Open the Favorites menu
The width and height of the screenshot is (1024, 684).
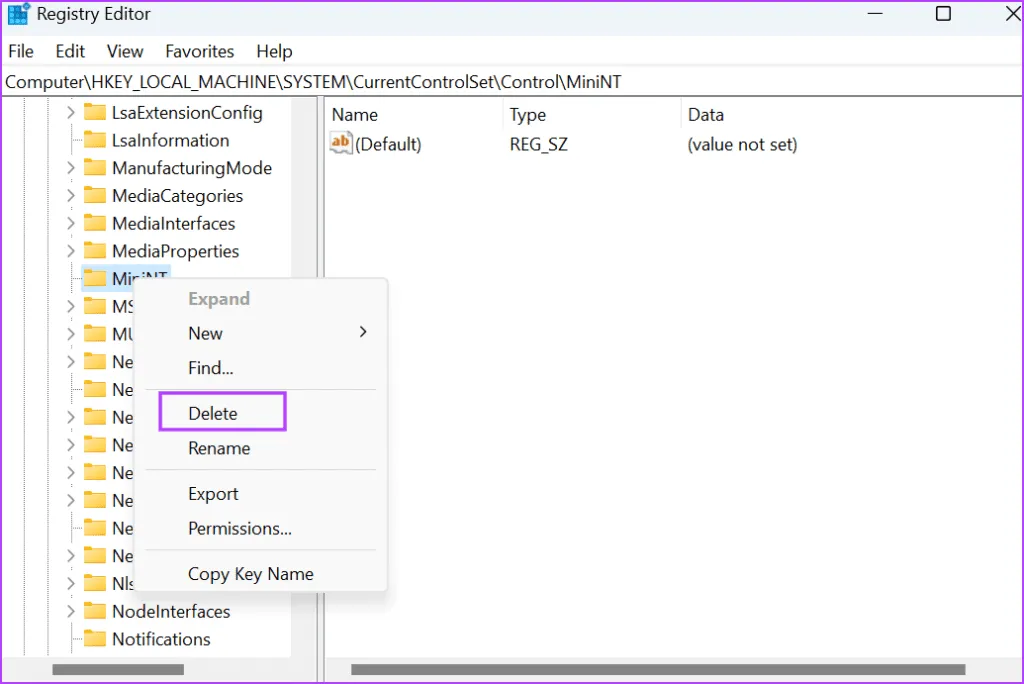coord(199,51)
